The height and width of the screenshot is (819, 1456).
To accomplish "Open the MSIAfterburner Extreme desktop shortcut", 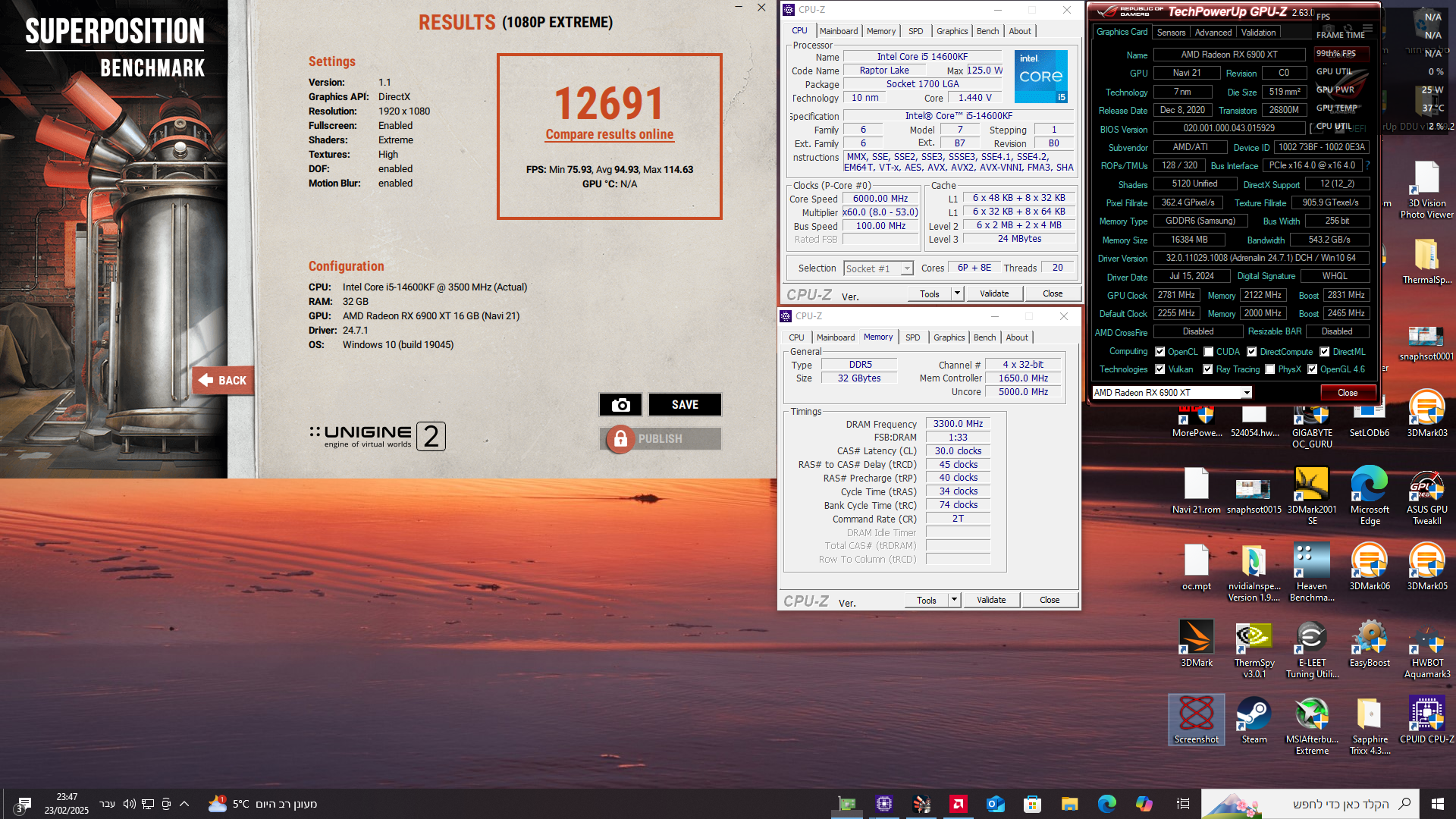I will coord(1312,726).
